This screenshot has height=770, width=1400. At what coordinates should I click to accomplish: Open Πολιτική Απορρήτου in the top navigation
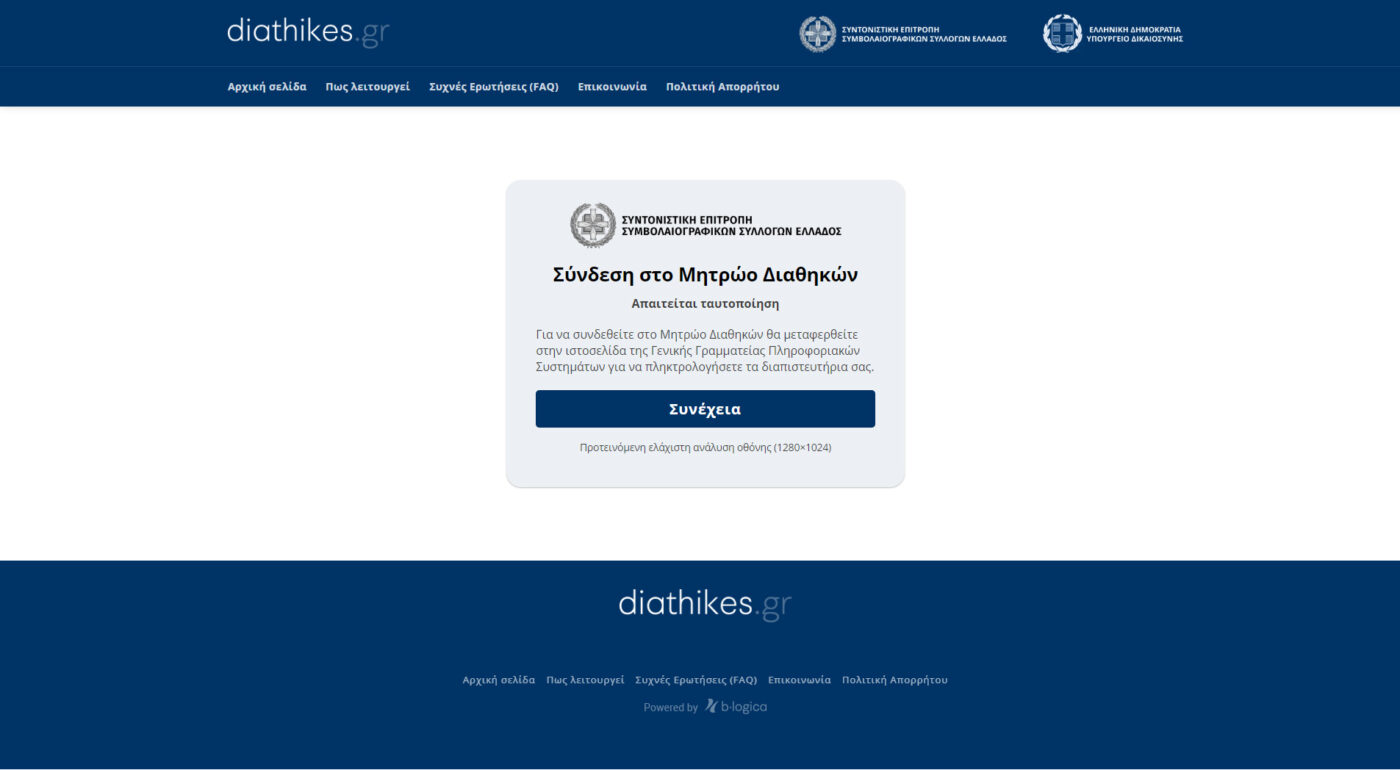click(x=723, y=87)
